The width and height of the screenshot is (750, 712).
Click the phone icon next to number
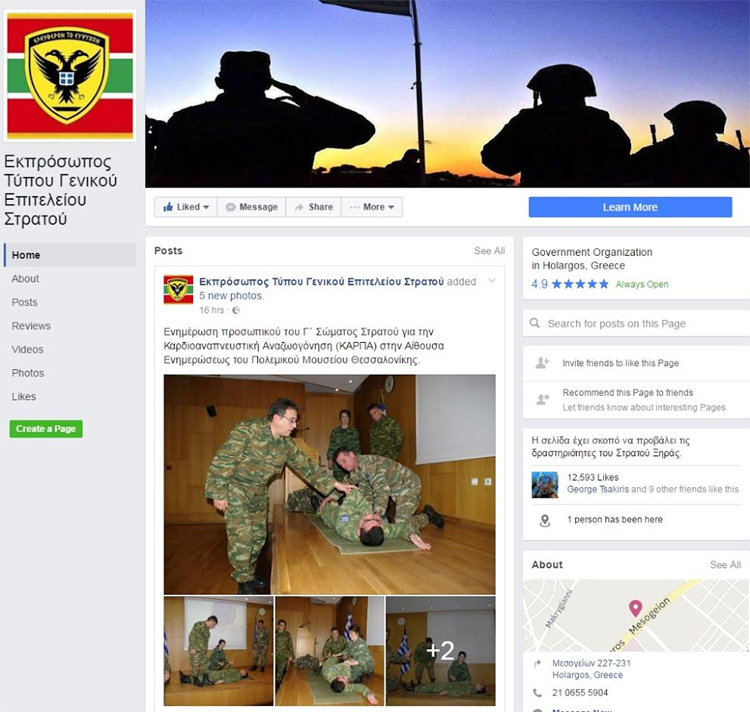[x=538, y=692]
